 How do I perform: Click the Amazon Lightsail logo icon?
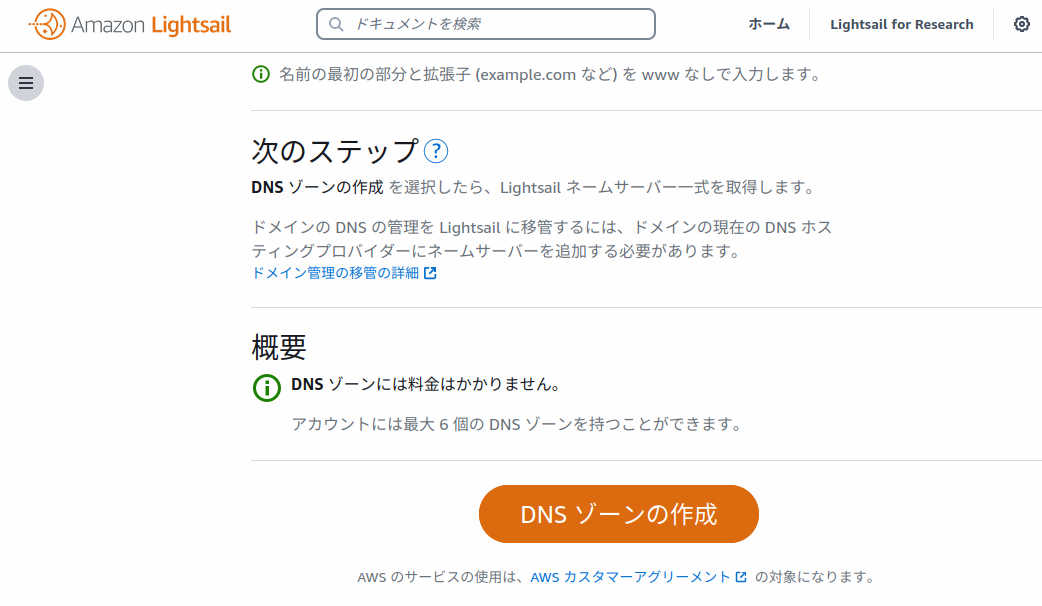(47, 25)
